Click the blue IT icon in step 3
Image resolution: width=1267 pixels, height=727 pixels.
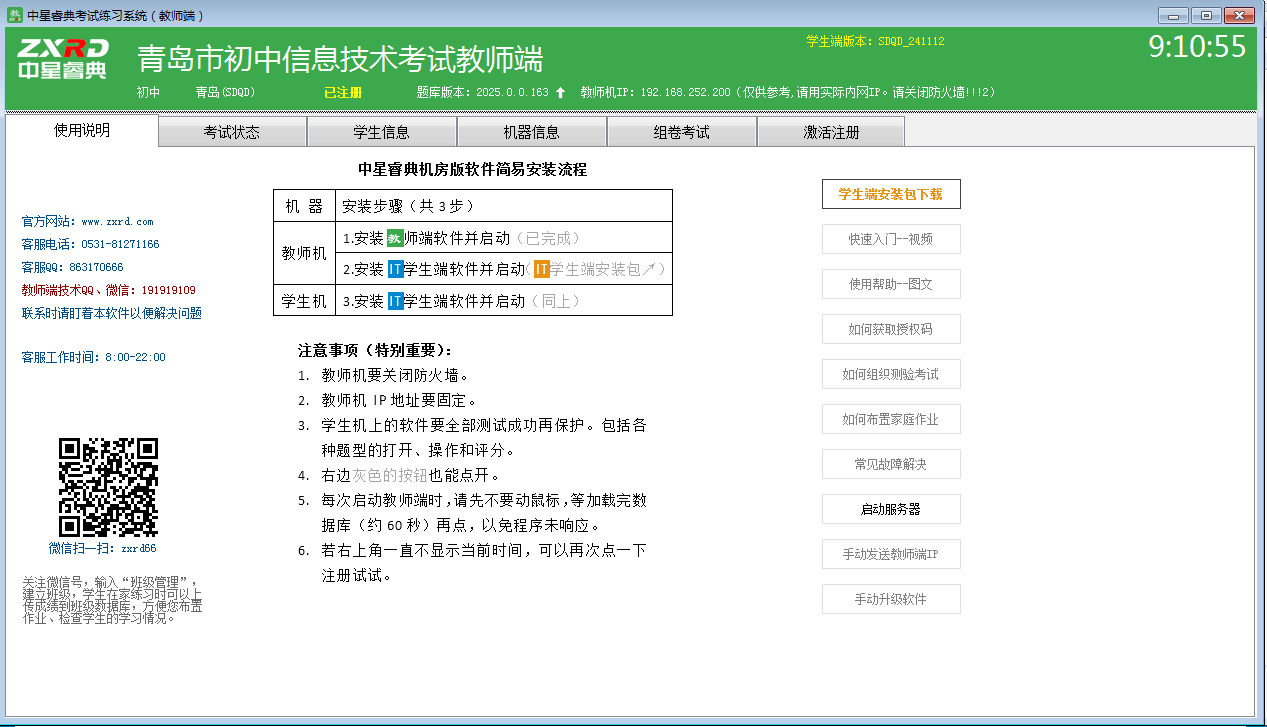click(395, 301)
